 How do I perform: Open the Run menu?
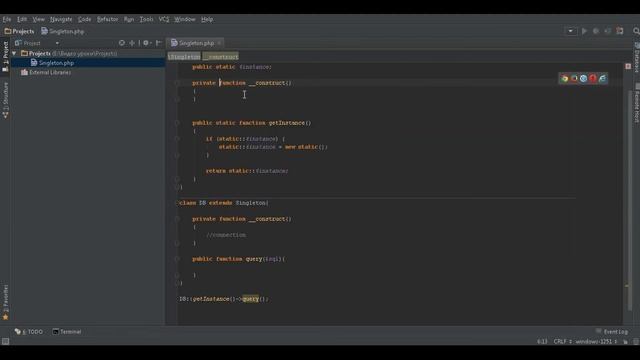point(129,19)
